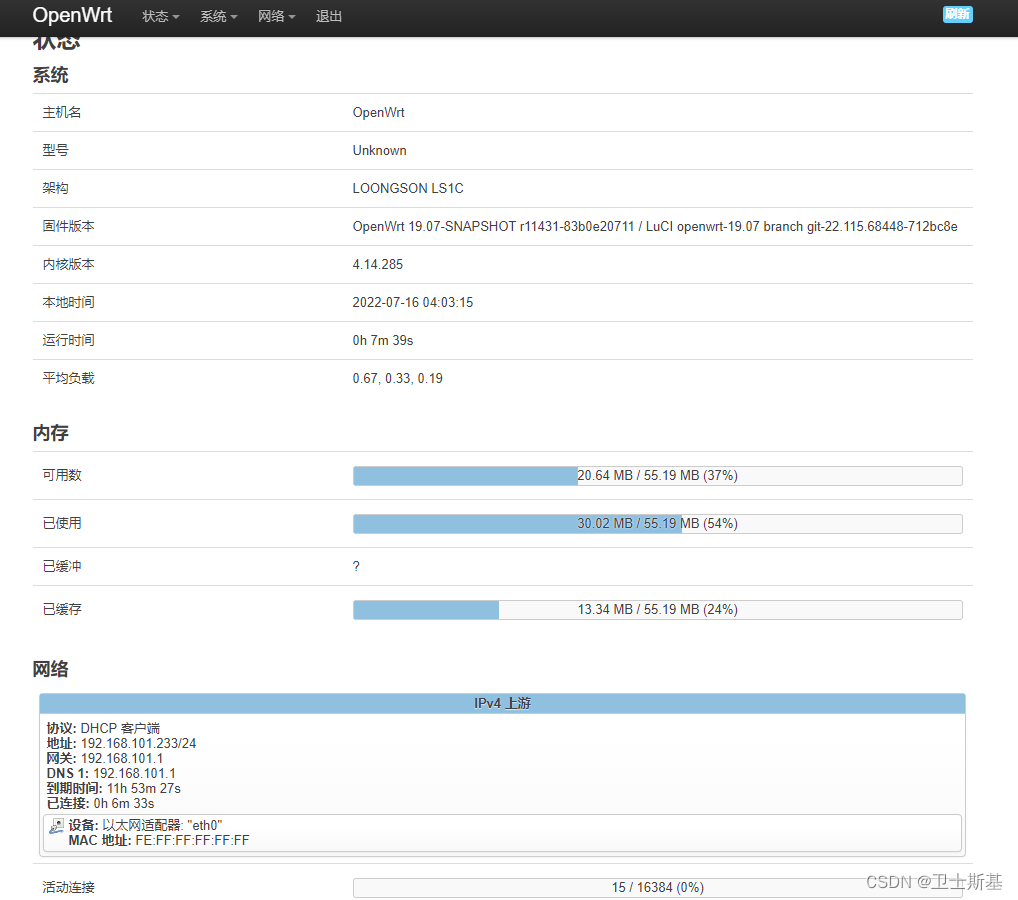Click the 已使用 row label
Screen dimensions: 1018x900
point(62,523)
